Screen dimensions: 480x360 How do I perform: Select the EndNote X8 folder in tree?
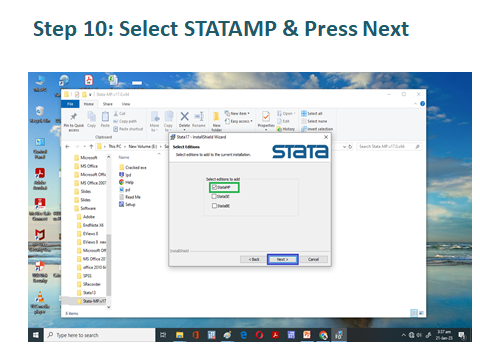[90, 225]
